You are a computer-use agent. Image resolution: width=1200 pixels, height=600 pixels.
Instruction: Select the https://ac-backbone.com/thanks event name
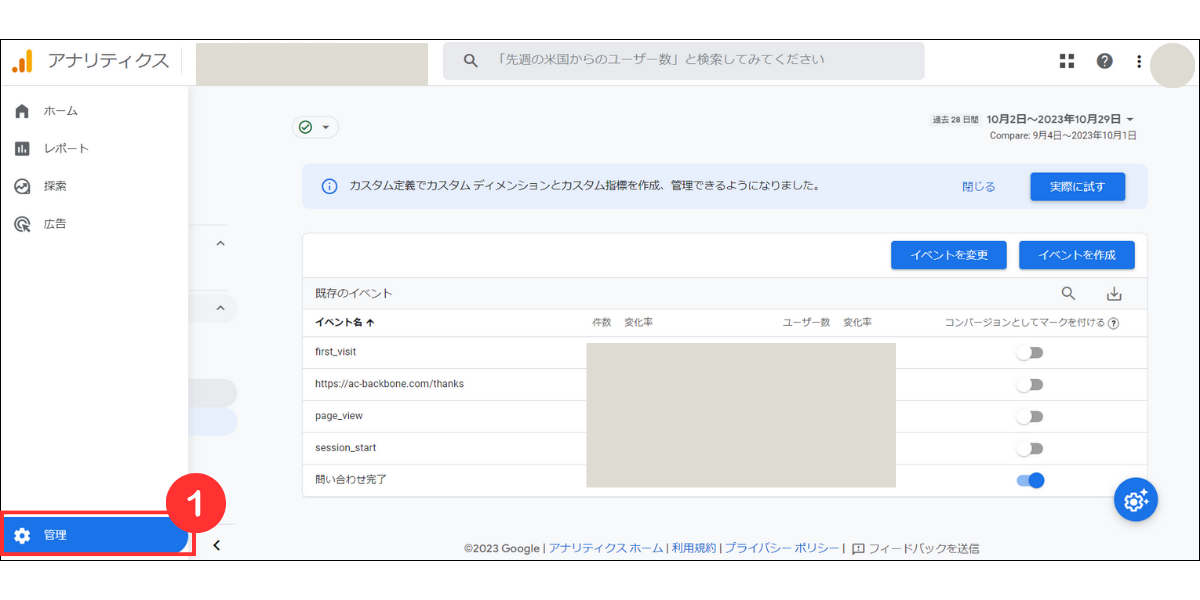(x=389, y=384)
